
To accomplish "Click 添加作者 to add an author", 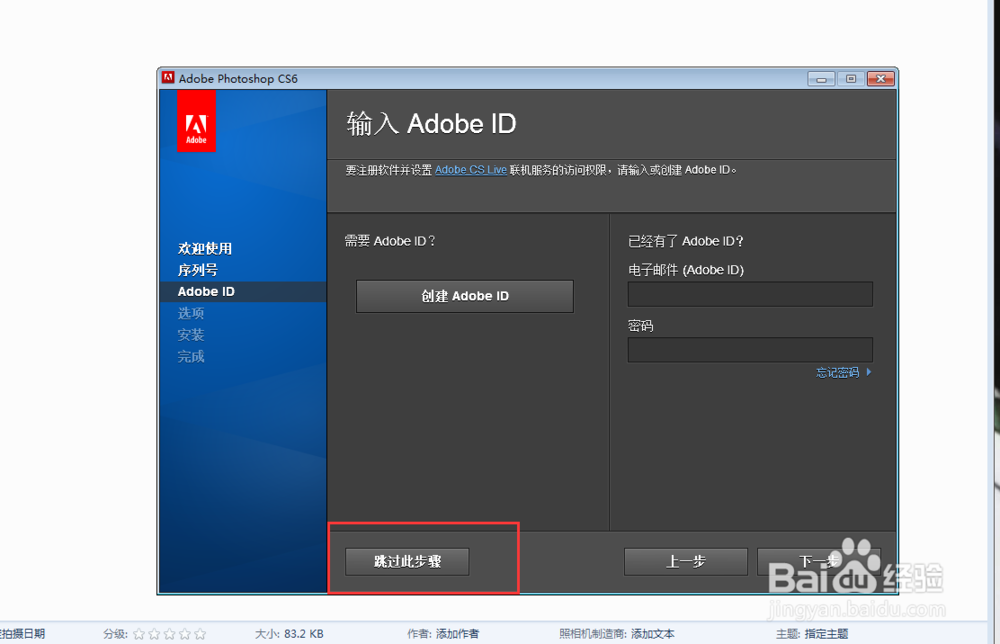I will 456,633.
